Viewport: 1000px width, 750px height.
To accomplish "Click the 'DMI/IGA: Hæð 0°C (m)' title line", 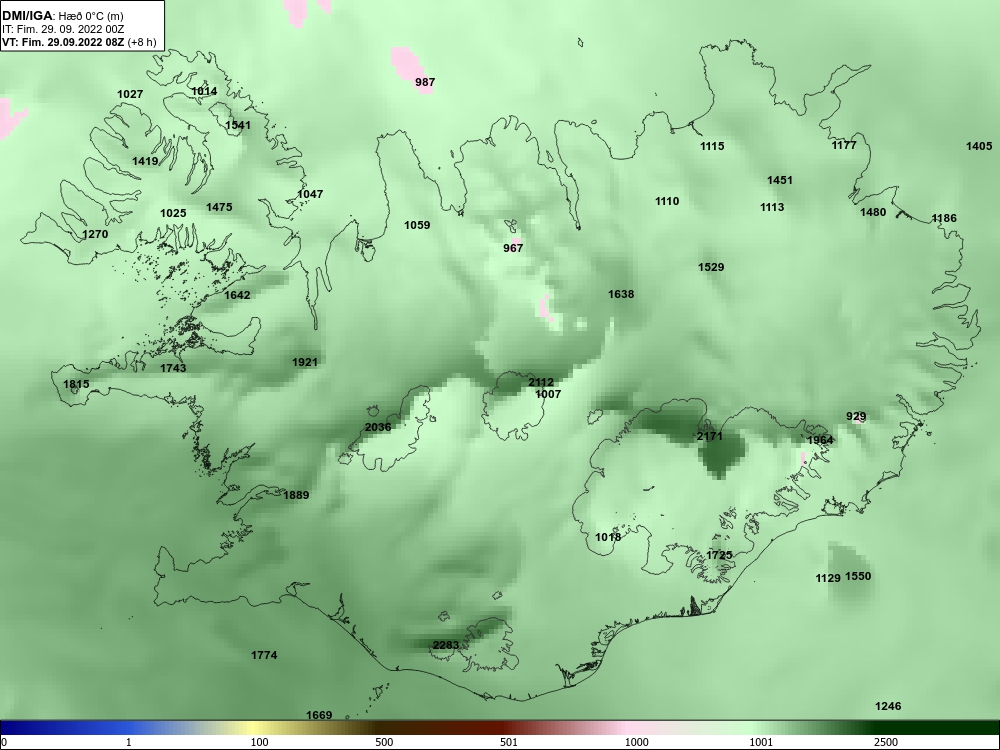I will (x=62, y=16).
